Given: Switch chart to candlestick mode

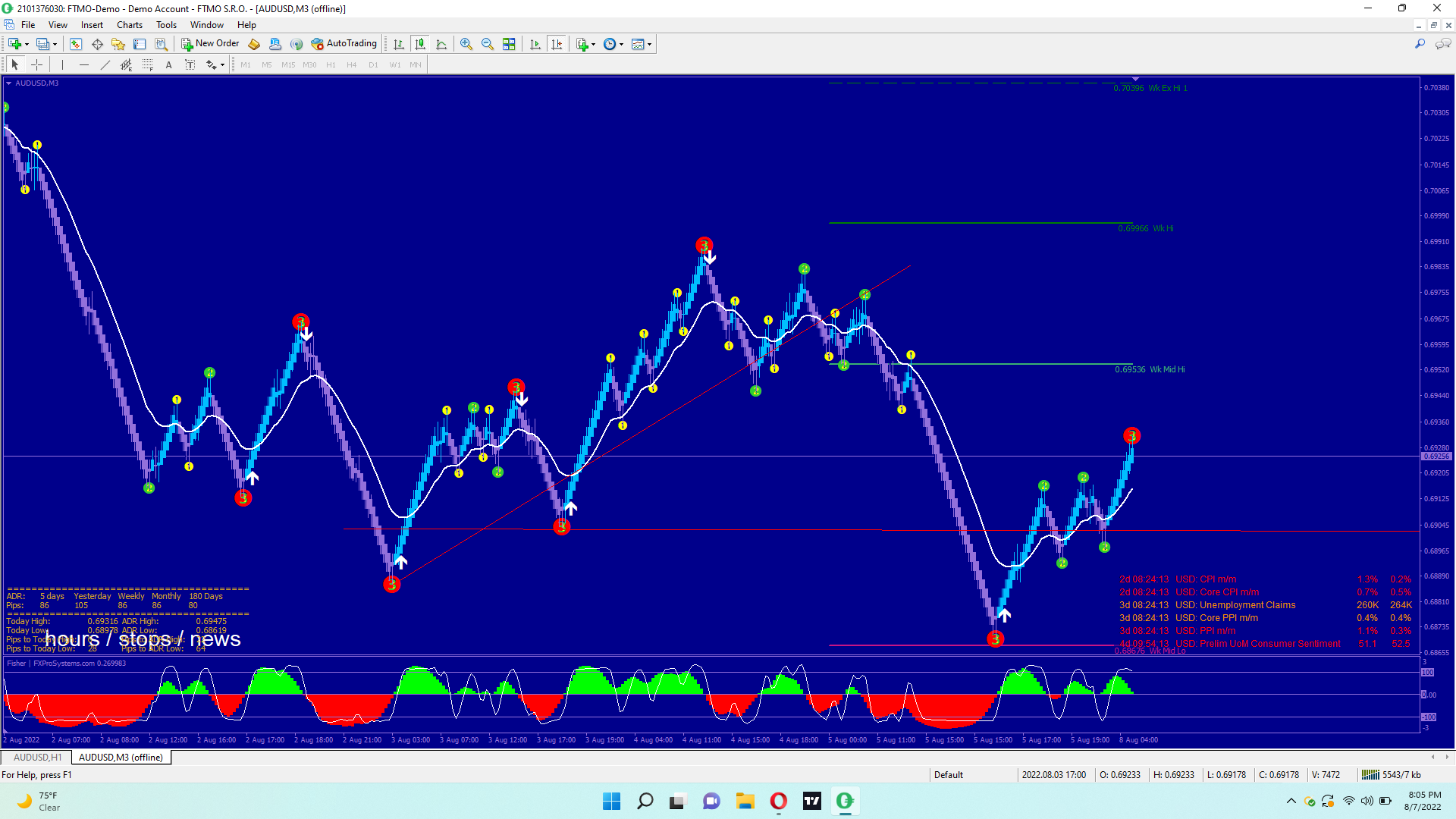Looking at the screenshot, I should (420, 44).
